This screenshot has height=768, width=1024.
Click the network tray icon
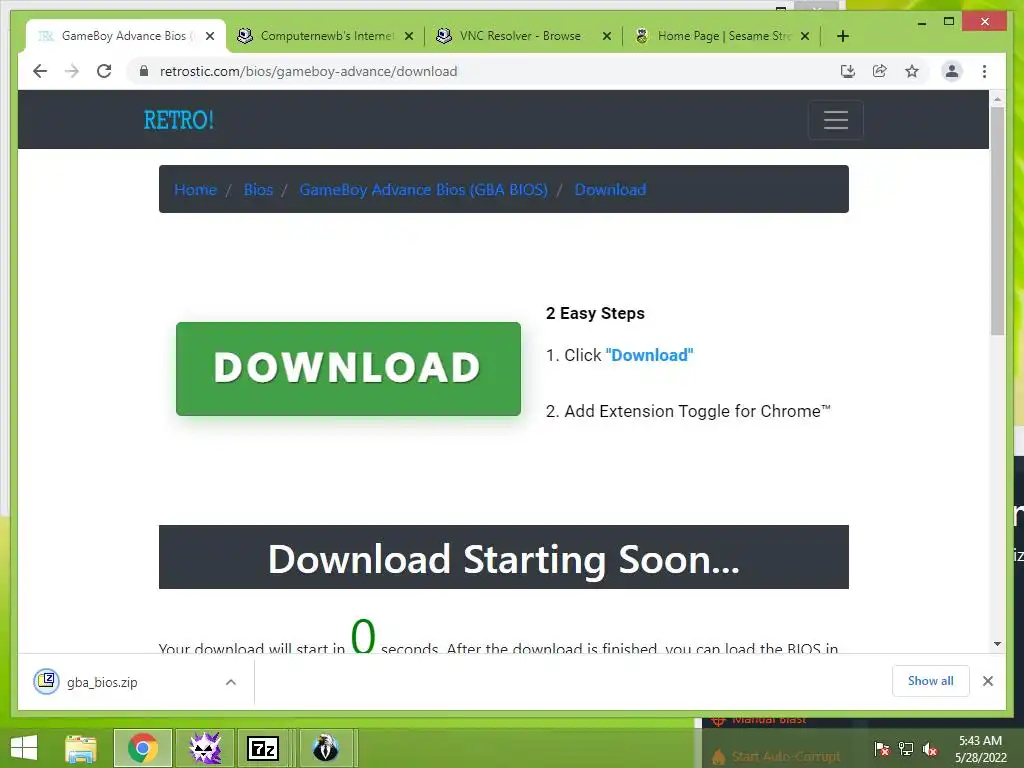[906, 749]
